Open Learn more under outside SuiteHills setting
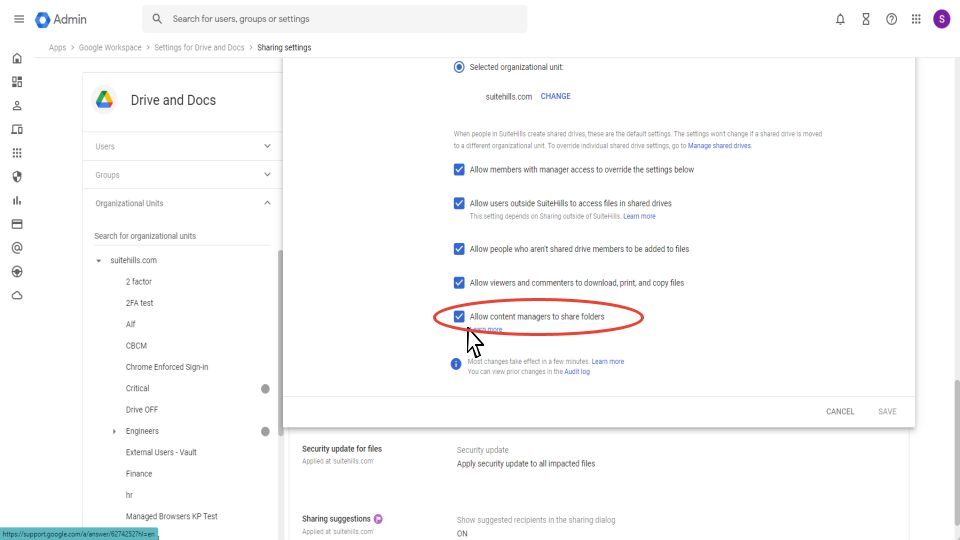 [x=639, y=216]
